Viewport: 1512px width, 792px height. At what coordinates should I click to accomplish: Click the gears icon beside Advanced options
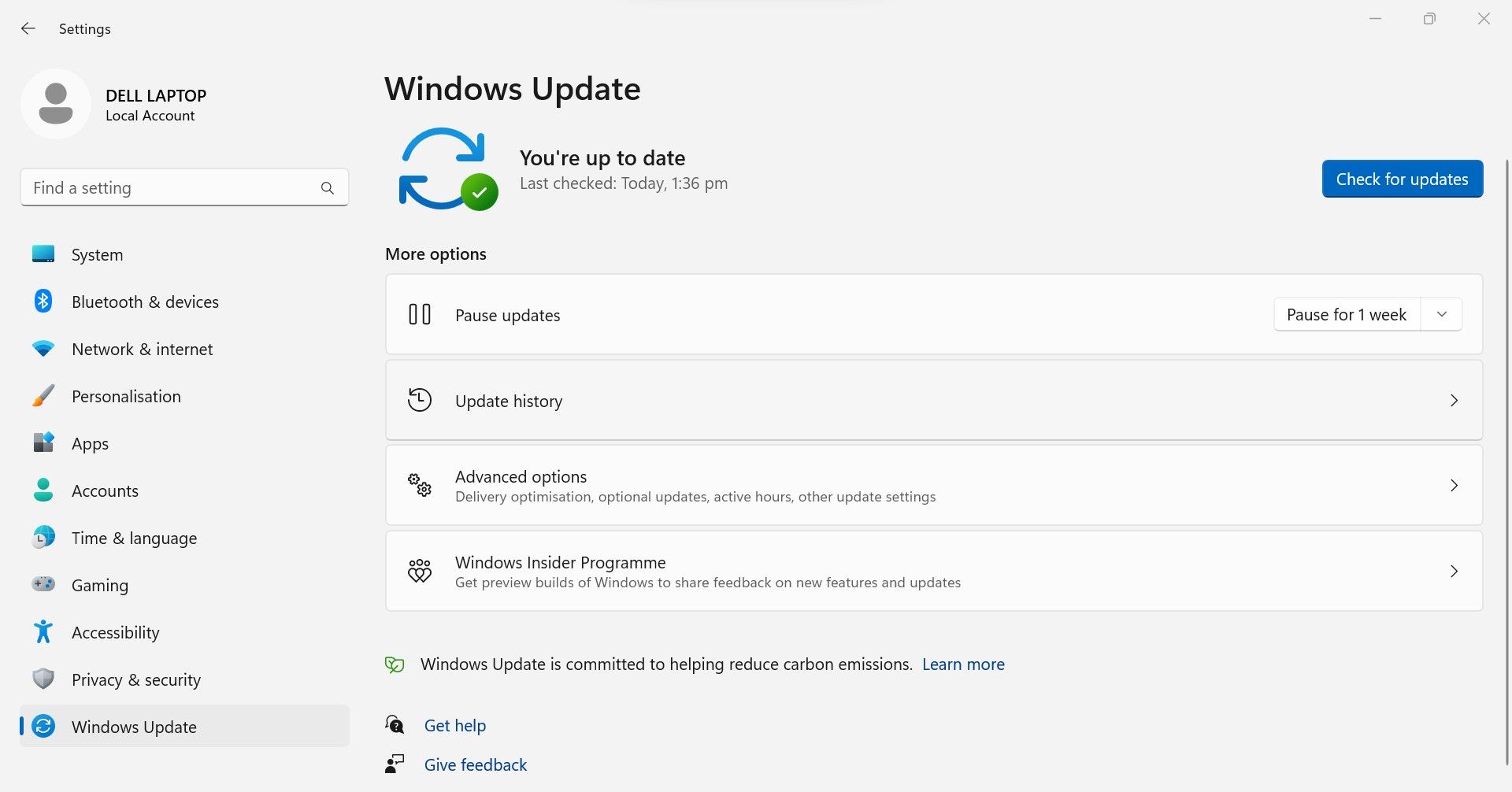coord(420,485)
